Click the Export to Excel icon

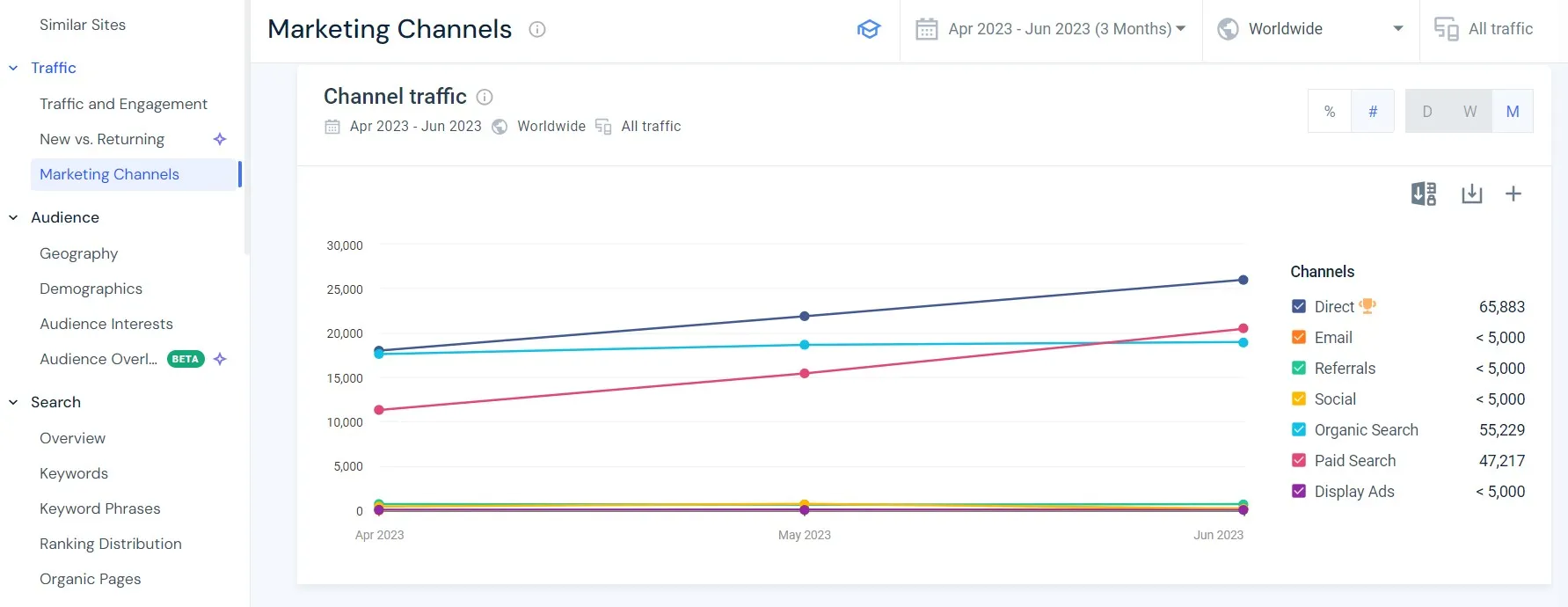[1423, 194]
